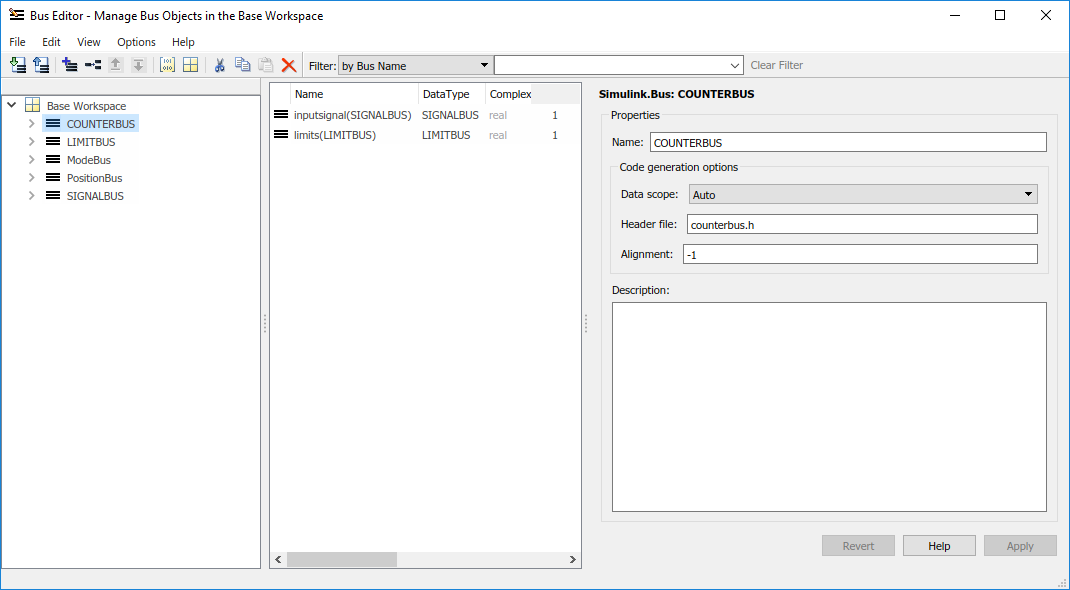Open the filter text combo box arrow

tap(734, 65)
